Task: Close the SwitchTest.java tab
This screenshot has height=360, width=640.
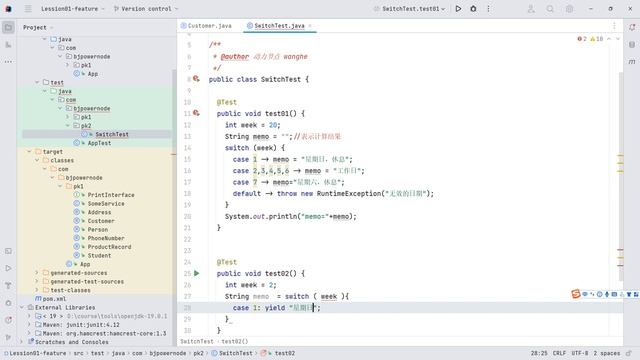Action: pyautogui.click(x=310, y=26)
